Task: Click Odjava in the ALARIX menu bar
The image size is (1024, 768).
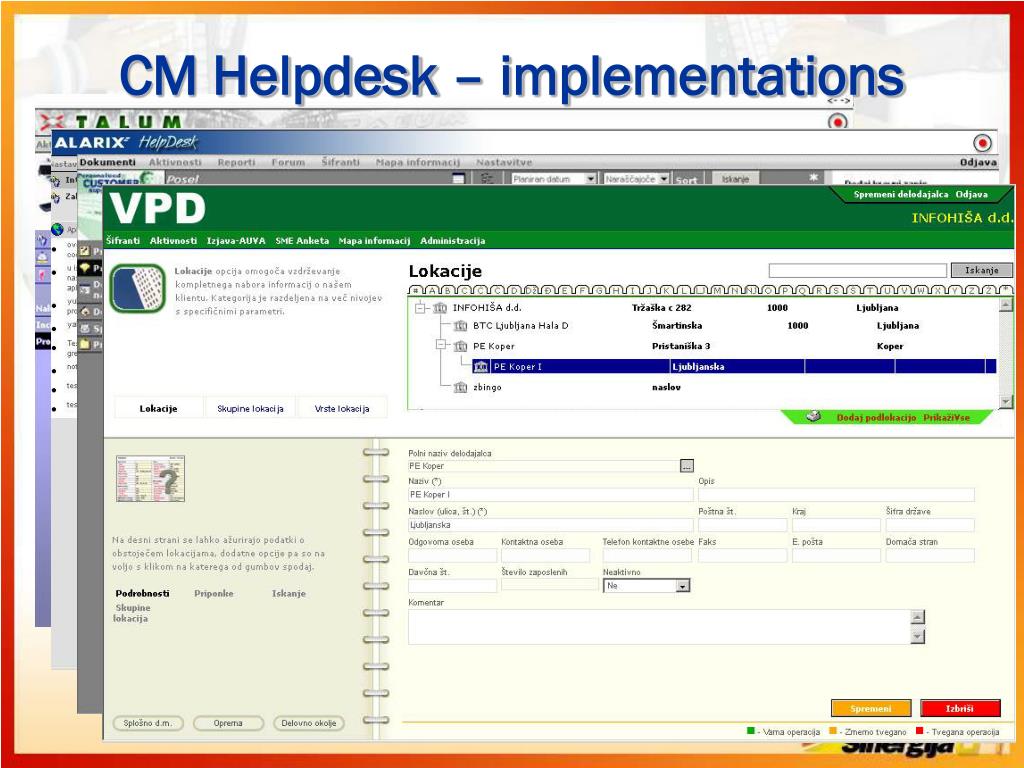Action: pyautogui.click(x=978, y=162)
